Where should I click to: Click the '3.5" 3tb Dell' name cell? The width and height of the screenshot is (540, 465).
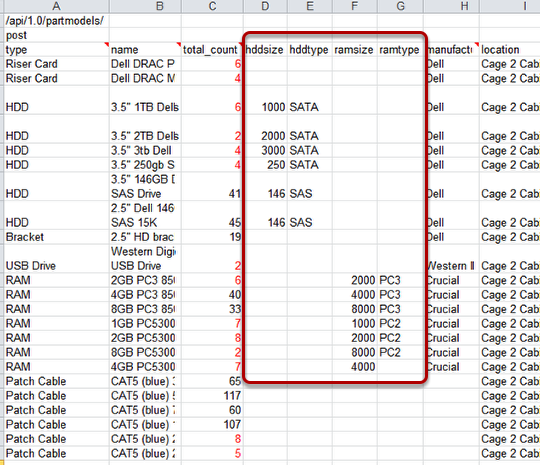click(145, 151)
